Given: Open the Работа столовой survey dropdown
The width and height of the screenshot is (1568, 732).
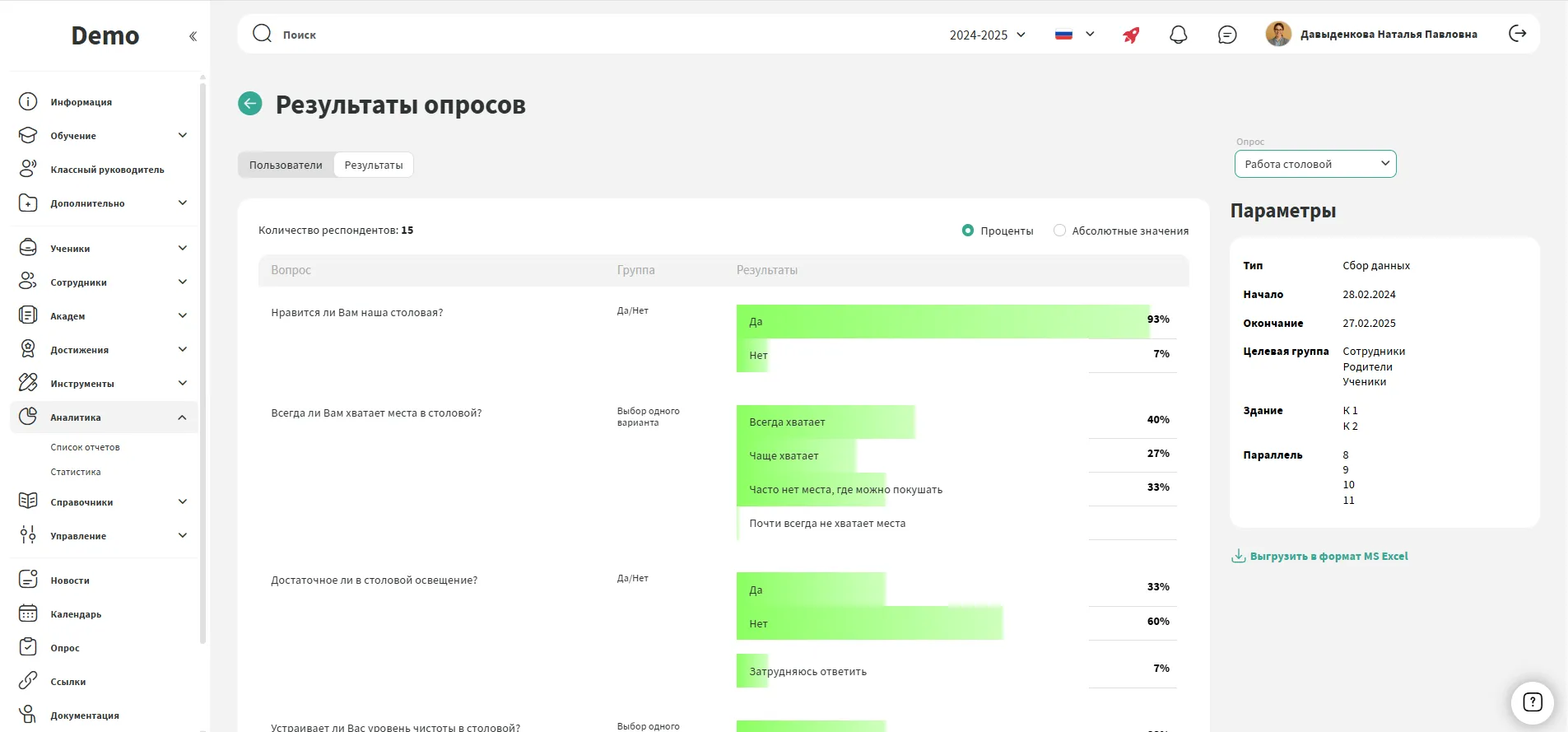Looking at the screenshot, I should pyautogui.click(x=1314, y=164).
